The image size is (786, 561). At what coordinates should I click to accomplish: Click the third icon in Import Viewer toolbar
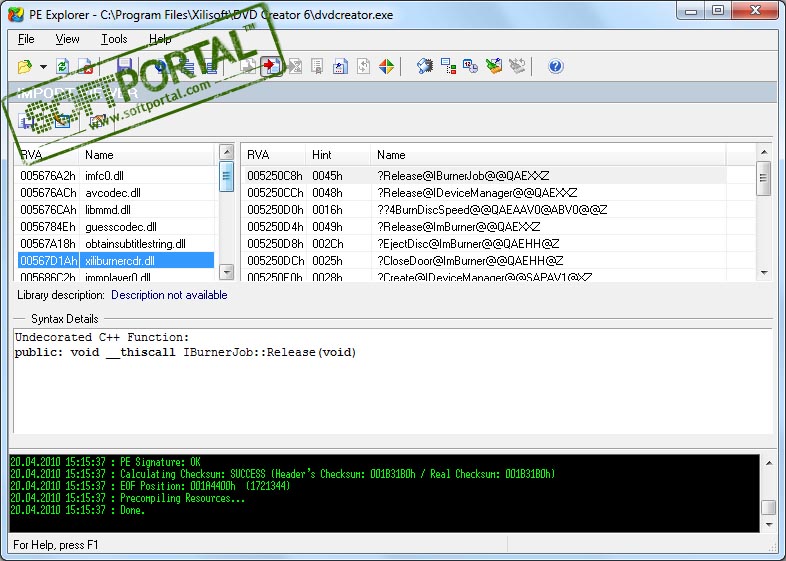tap(97, 120)
